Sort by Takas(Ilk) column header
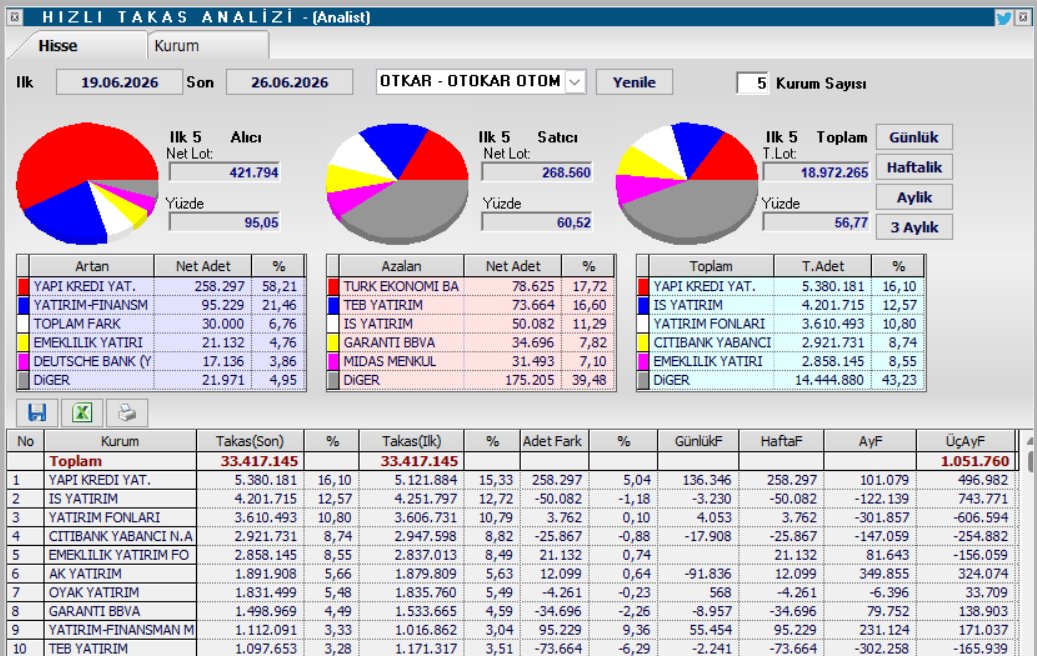The height and width of the screenshot is (656, 1037). point(411,441)
